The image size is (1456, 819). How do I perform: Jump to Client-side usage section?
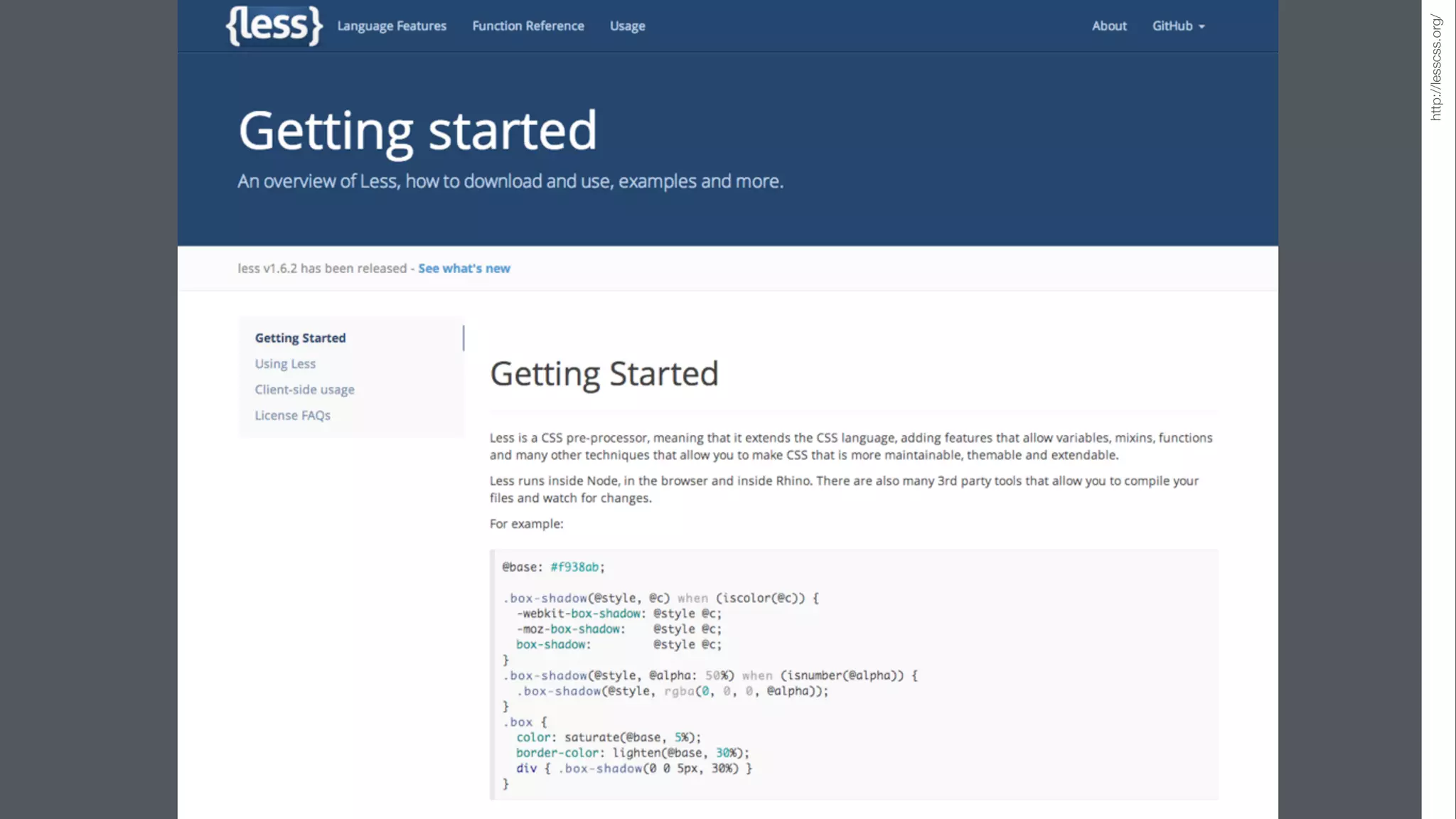304,390
